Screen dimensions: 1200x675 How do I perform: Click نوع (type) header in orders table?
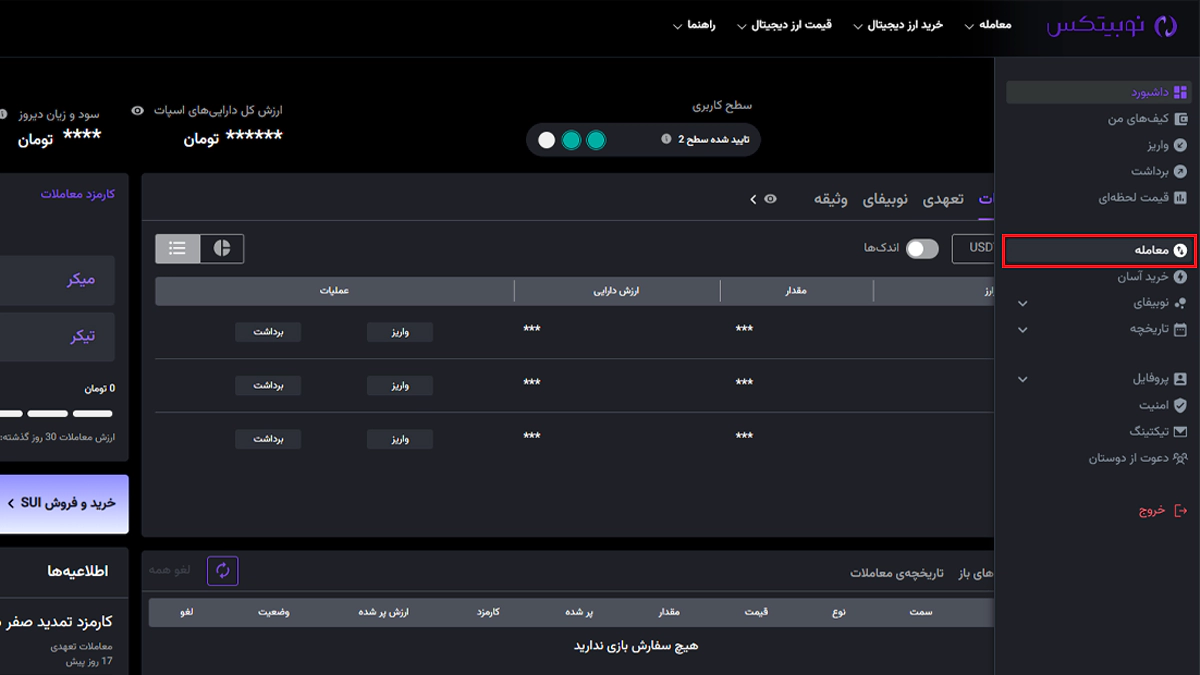839,612
